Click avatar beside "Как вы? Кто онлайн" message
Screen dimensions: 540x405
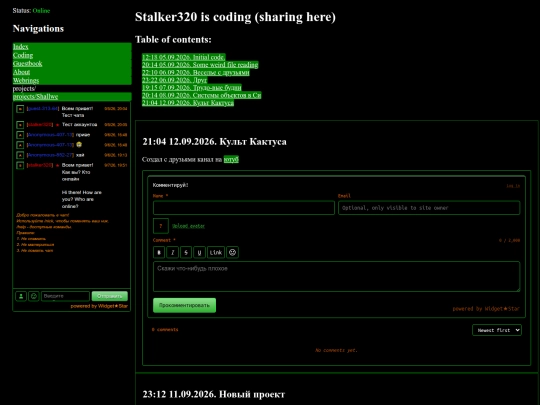(20, 166)
